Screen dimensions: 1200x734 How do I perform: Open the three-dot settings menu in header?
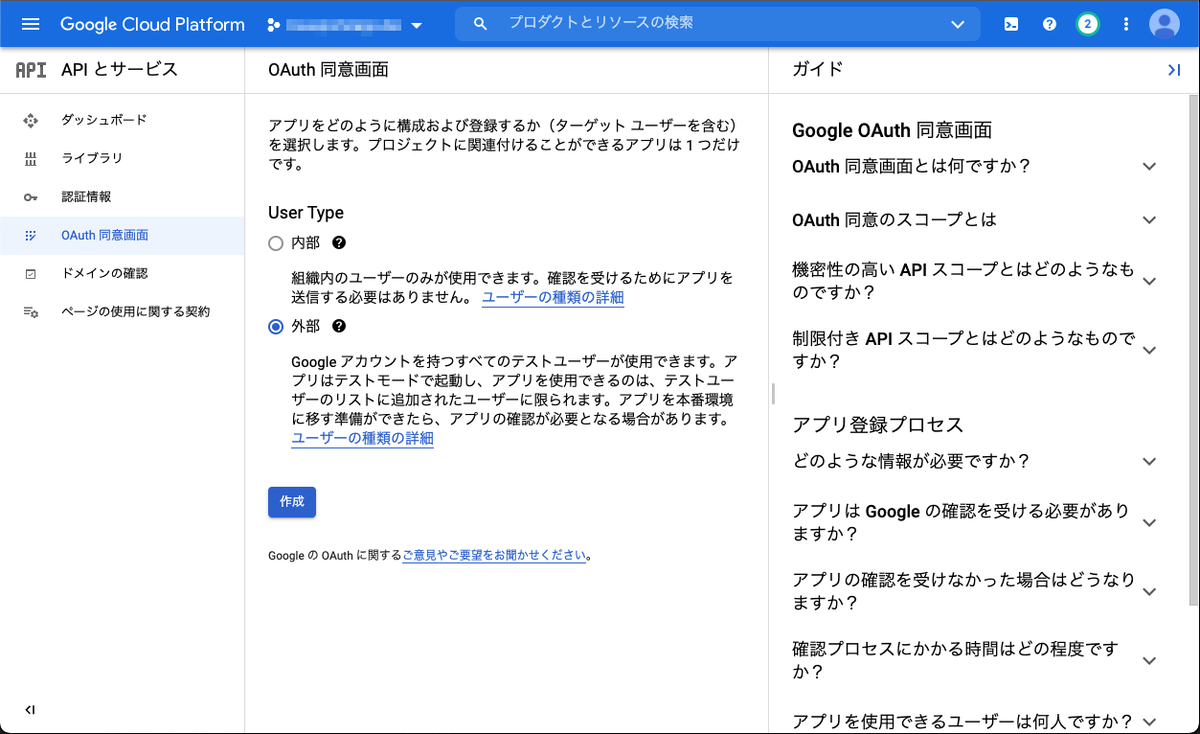point(1126,24)
